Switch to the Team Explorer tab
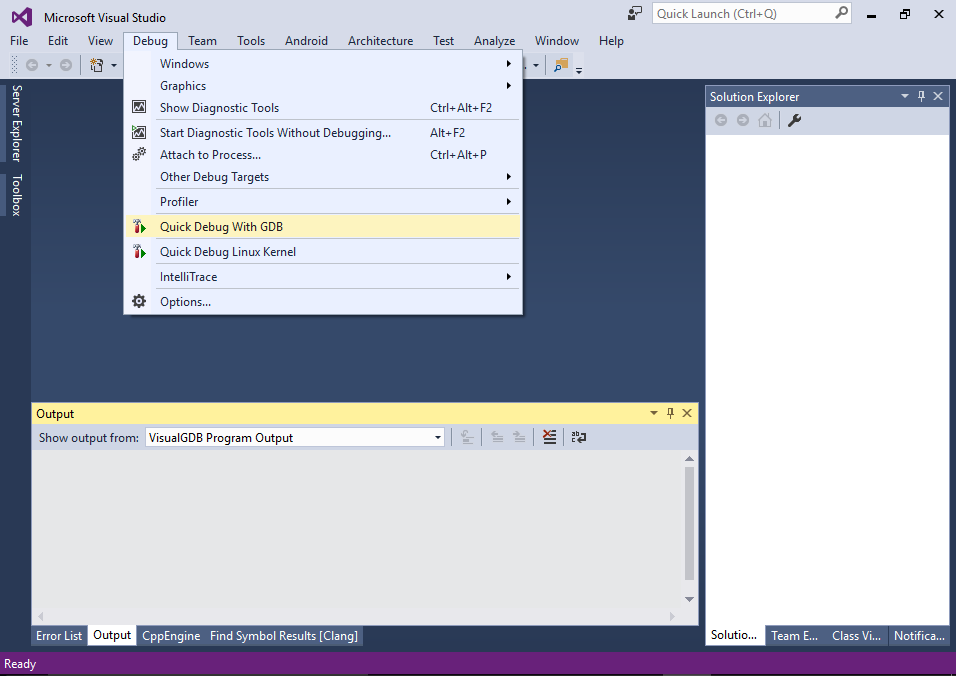 click(x=794, y=635)
